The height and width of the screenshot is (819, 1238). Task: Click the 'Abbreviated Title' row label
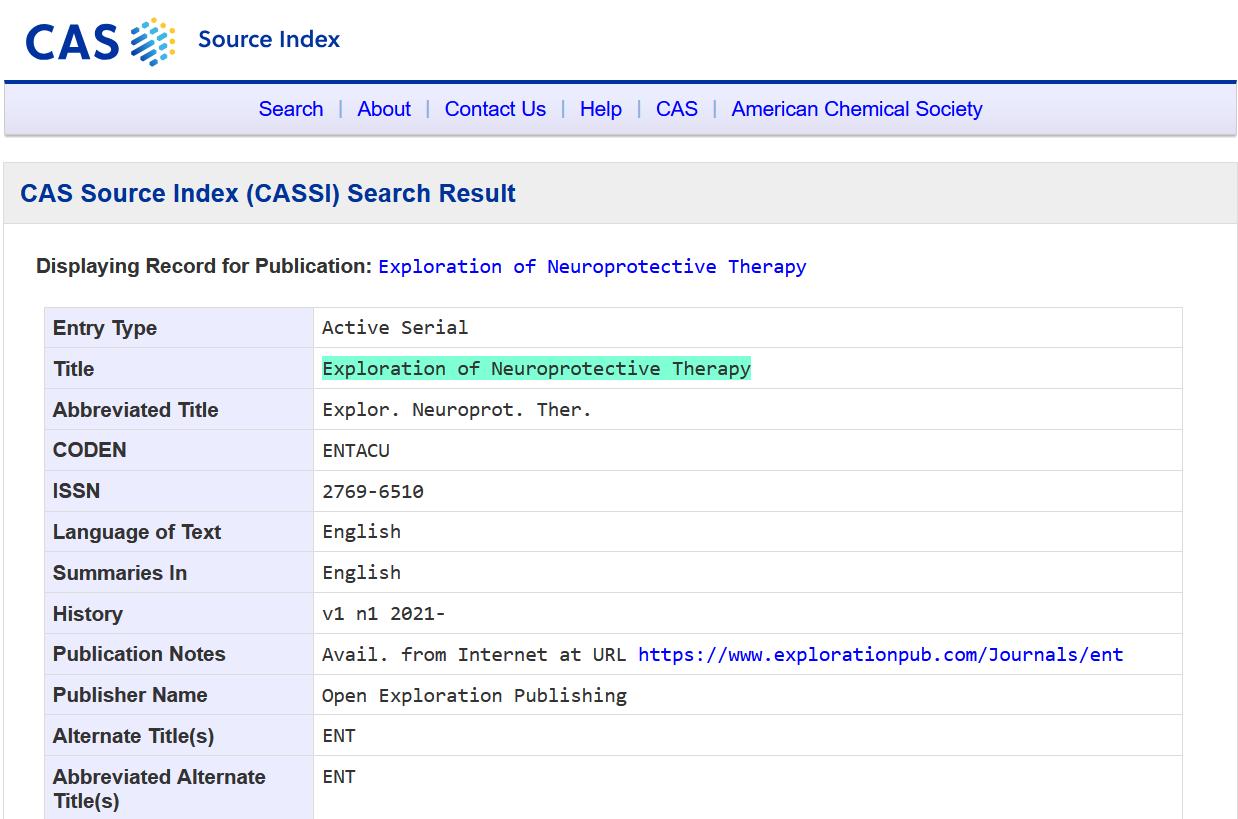[135, 410]
